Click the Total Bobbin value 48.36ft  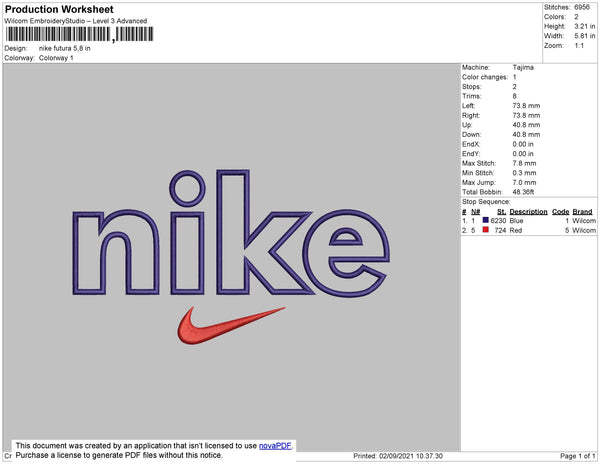(523, 192)
